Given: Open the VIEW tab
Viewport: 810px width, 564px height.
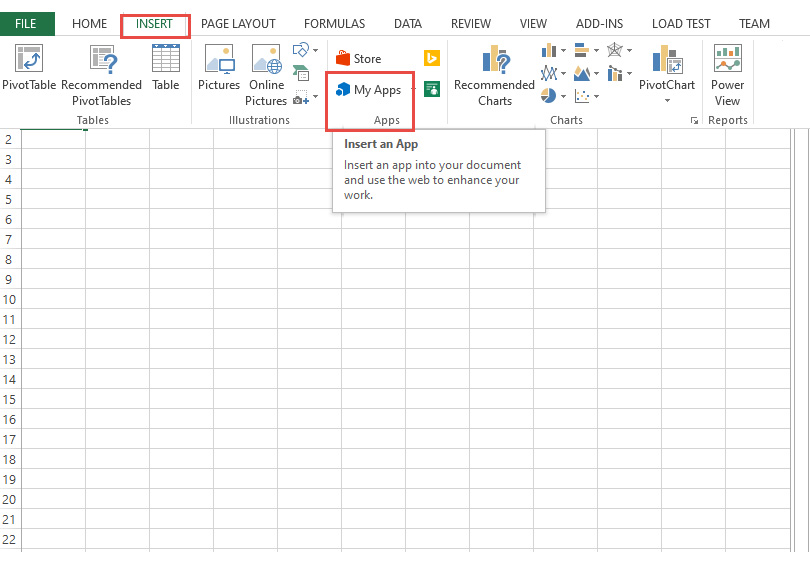Looking at the screenshot, I should click(x=533, y=24).
